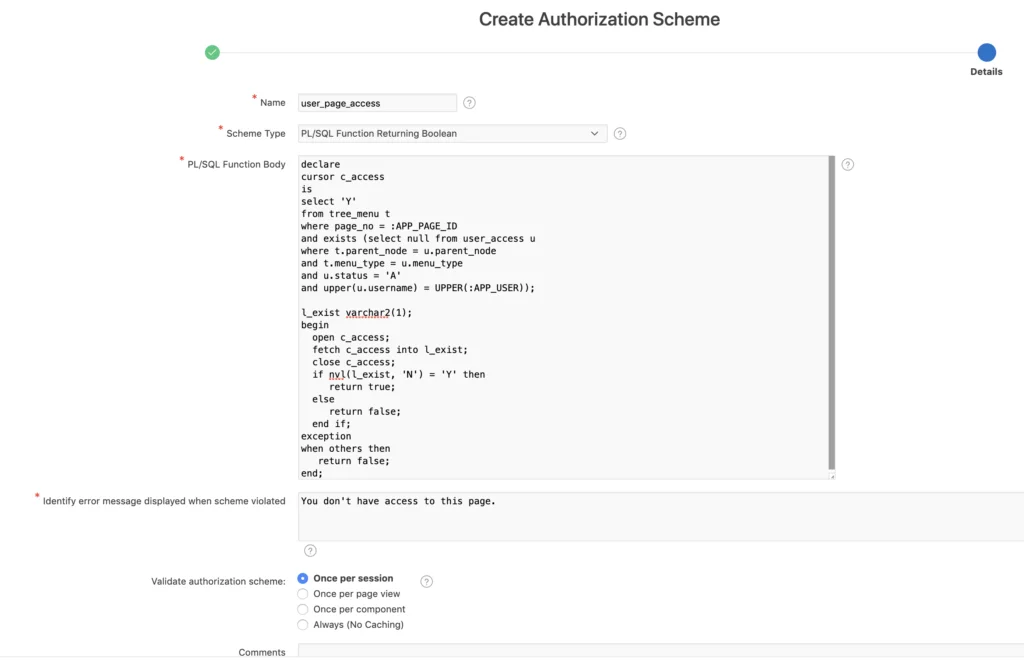Image resolution: width=1024 pixels, height=668 pixels.
Task: Click the 'and u.status = 'A'' code line
Action: 351,276
